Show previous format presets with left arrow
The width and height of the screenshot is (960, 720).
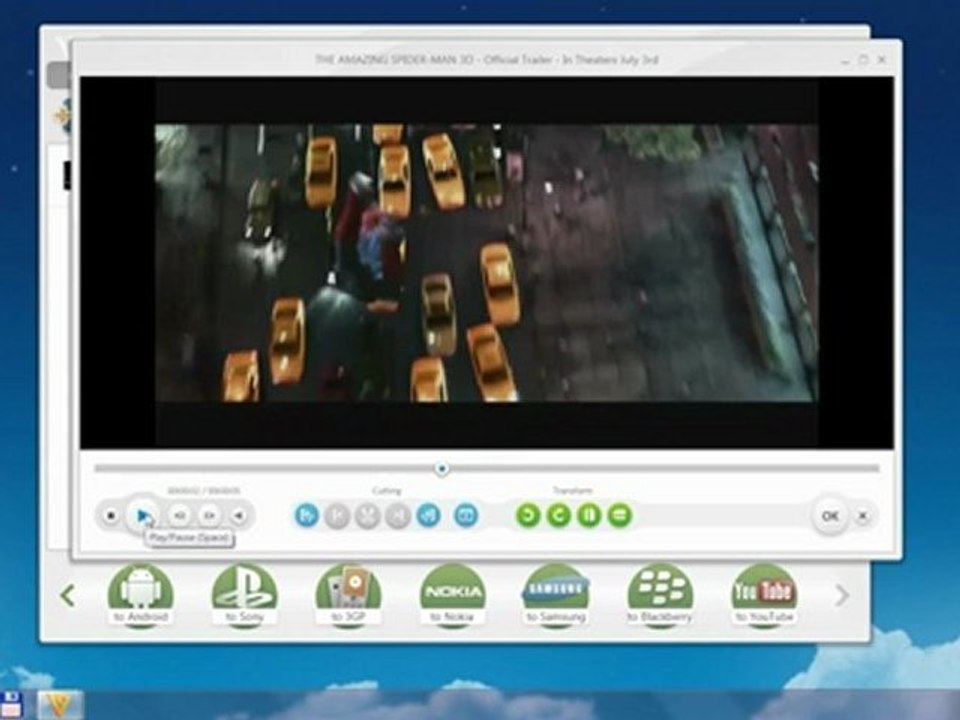coord(68,595)
